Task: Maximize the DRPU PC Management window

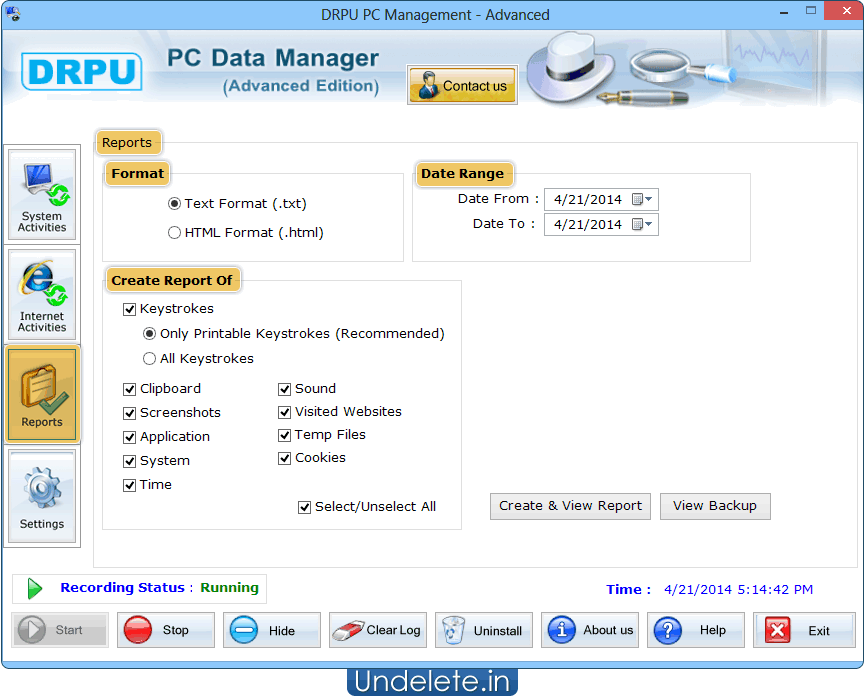Action: (x=811, y=11)
